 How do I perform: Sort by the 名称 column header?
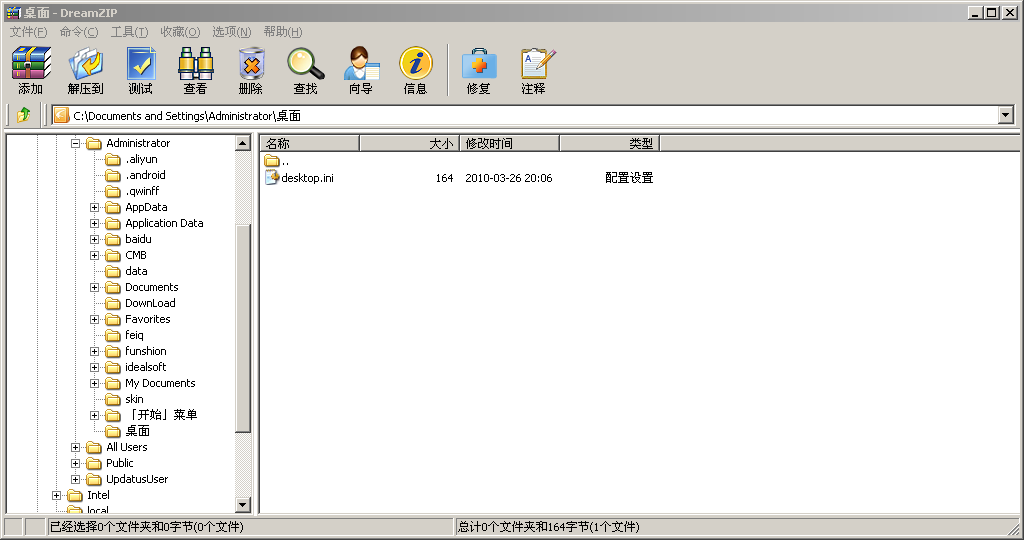tap(310, 143)
